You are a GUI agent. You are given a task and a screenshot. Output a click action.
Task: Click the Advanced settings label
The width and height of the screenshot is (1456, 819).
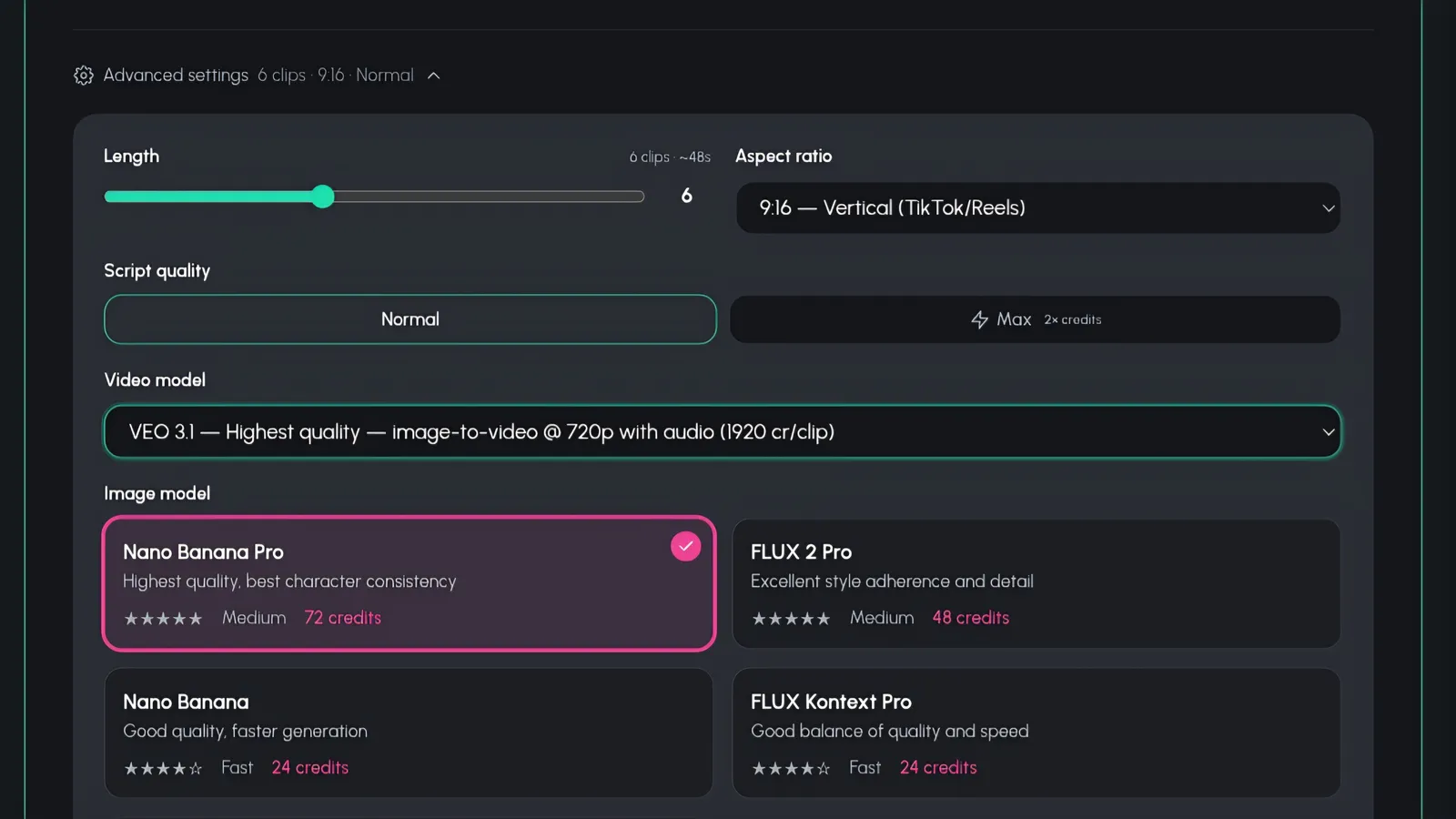(x=176, y=76)
